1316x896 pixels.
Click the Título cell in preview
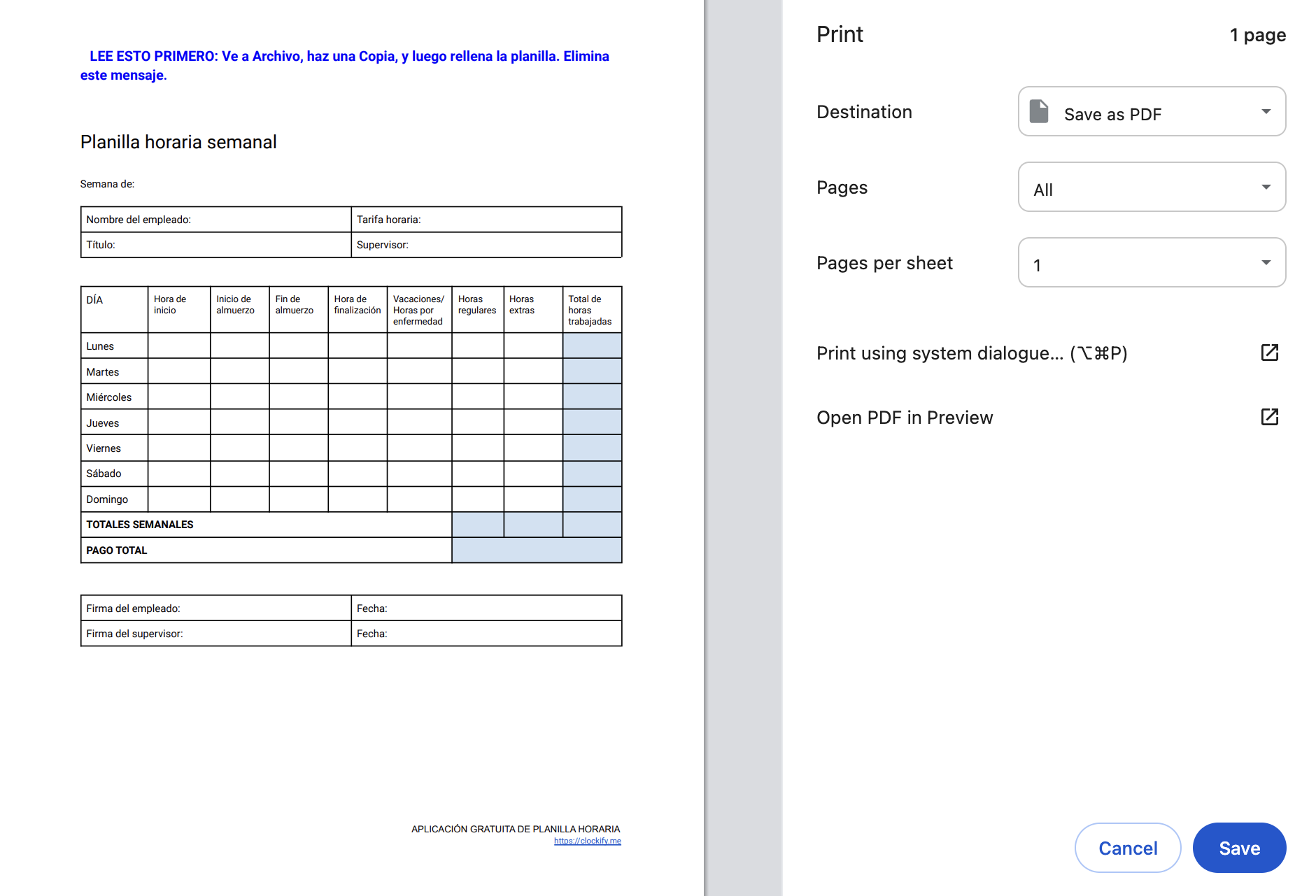tap(215, 245)
